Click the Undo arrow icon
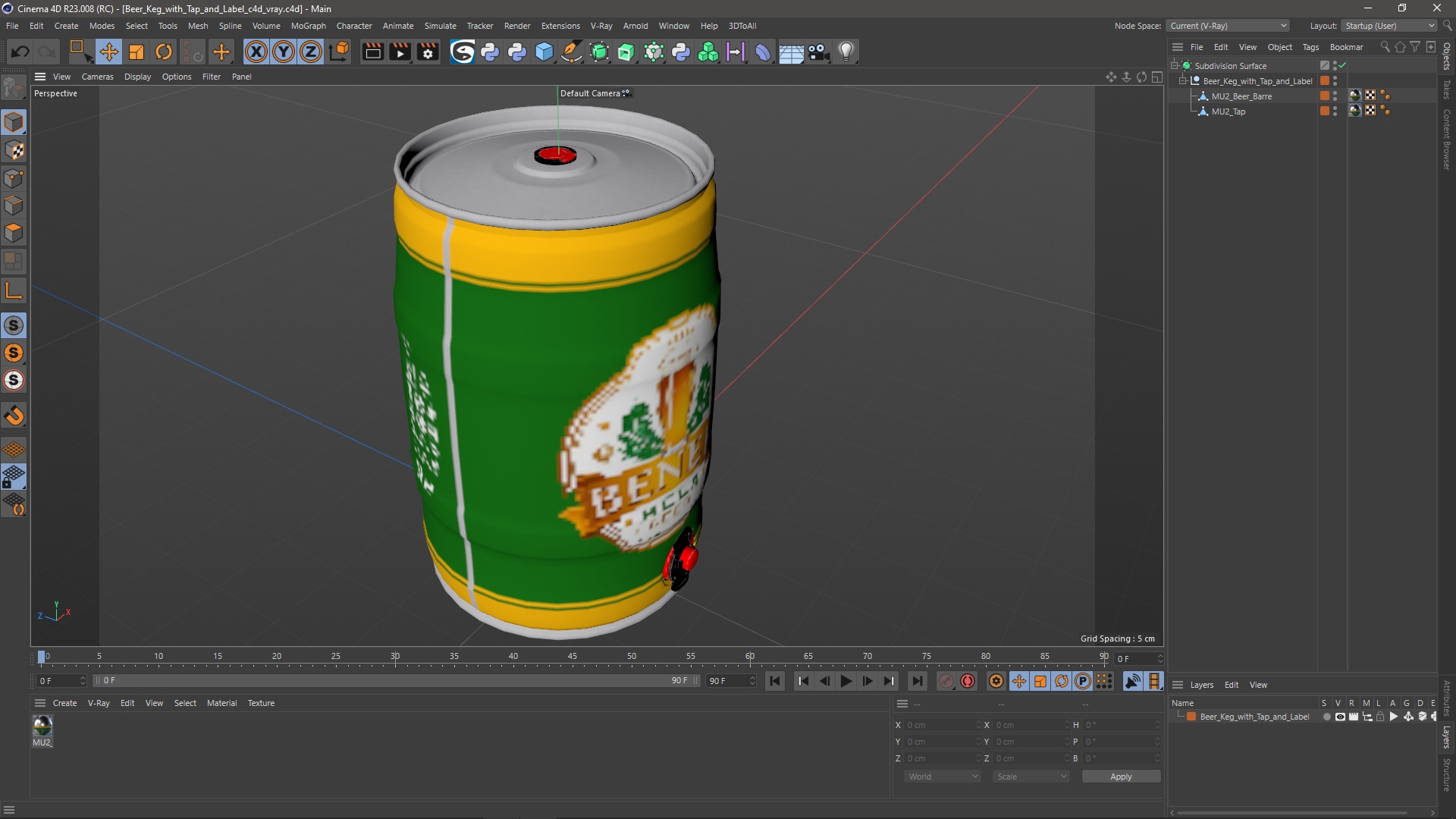 pos(20,52)
